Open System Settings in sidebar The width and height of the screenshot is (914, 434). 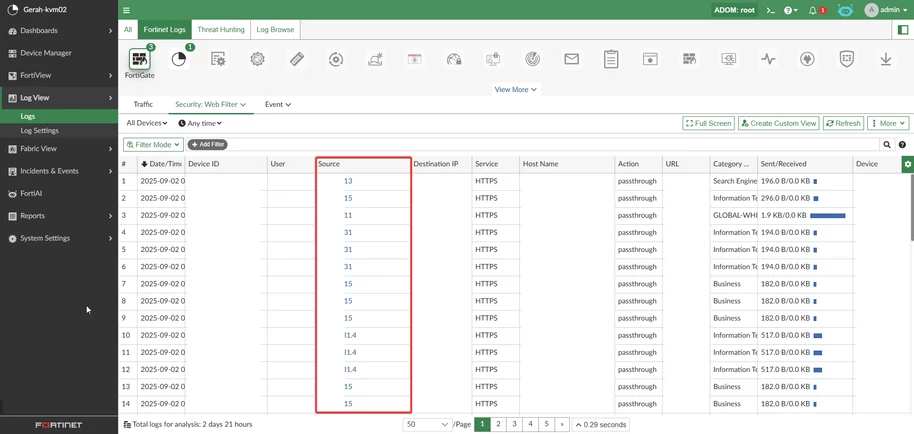59,238
